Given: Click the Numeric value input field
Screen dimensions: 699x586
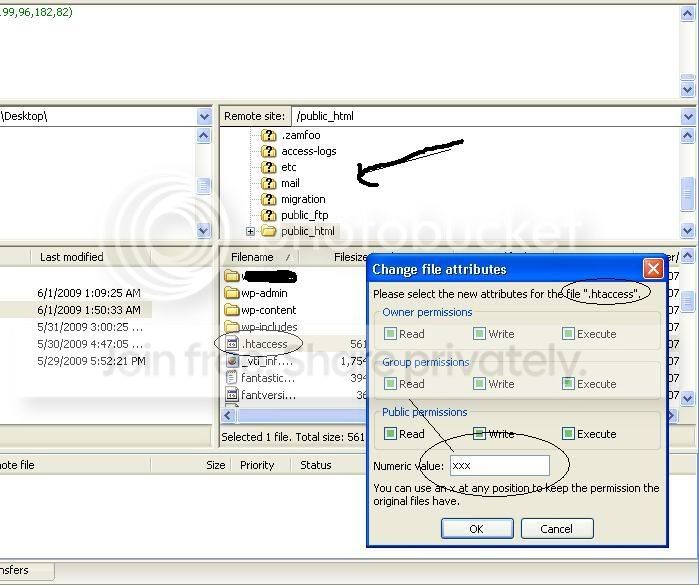Looking at the screenshot, I should point(500,466).
